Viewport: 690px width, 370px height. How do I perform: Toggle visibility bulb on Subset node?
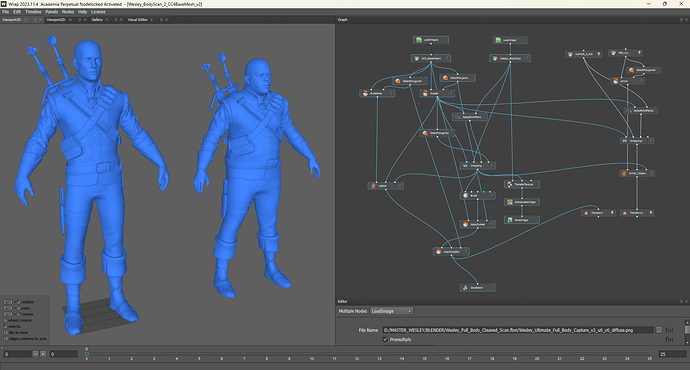pos(451,93)
